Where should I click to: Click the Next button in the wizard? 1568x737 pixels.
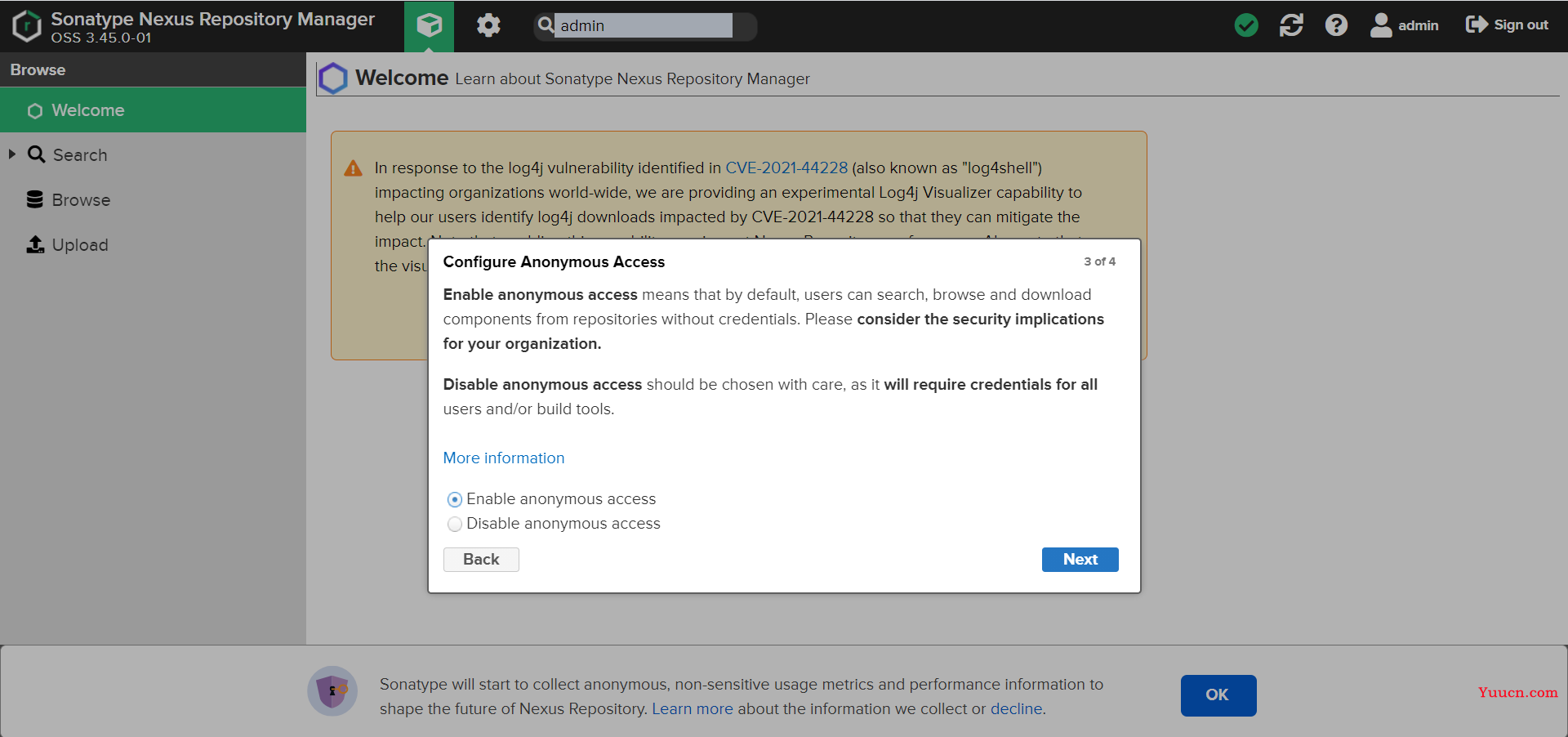(x=1080, y=560)
